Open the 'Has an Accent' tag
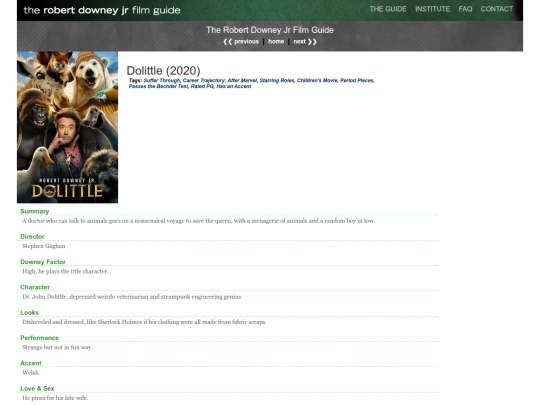 tap(234, 86)
